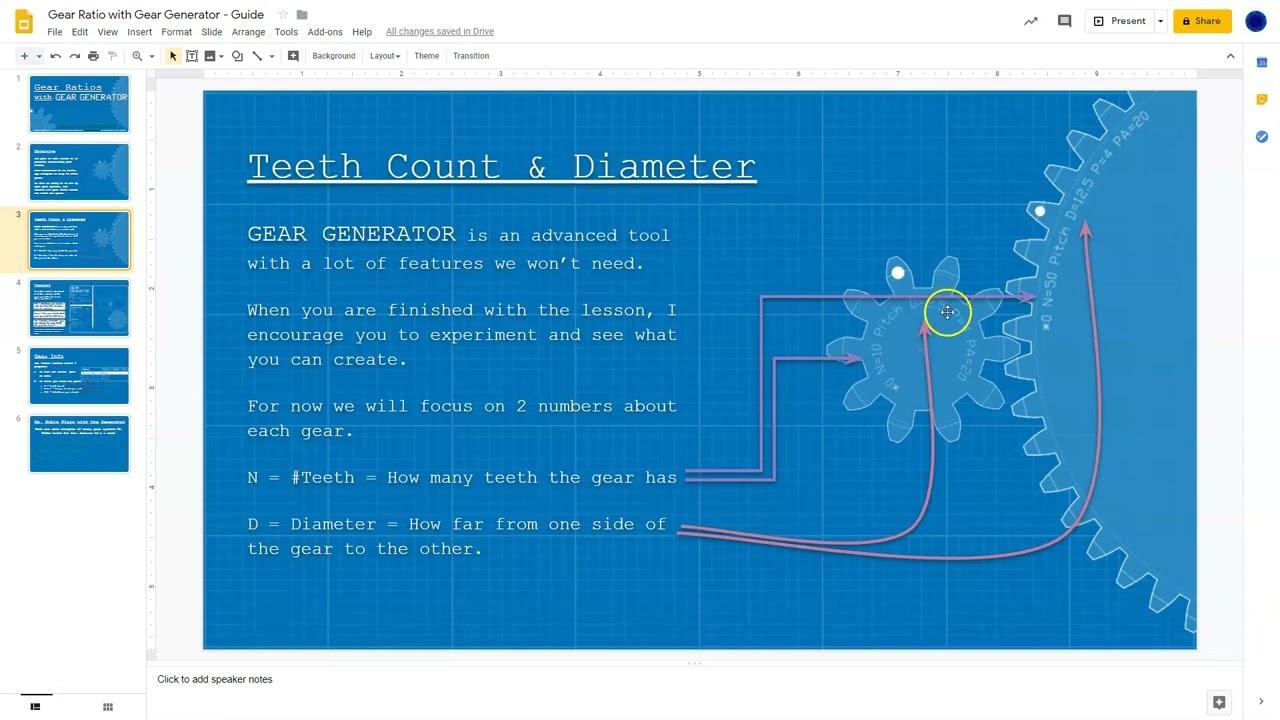1280x720 pixels.
Task: Expand the line type dropdown
Action: point(271,56)
